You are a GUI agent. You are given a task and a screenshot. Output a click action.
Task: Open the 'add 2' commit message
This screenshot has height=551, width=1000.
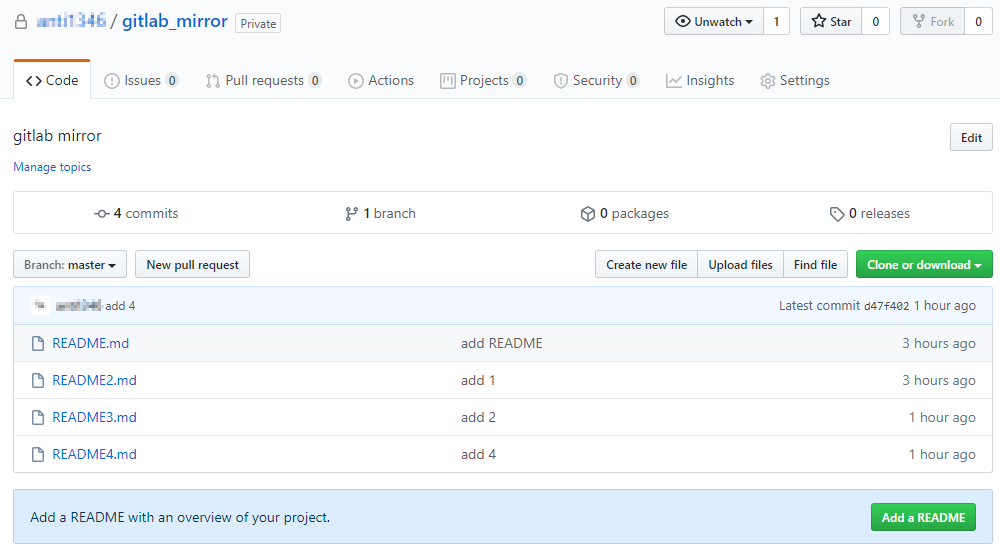(x=478, y=417)
